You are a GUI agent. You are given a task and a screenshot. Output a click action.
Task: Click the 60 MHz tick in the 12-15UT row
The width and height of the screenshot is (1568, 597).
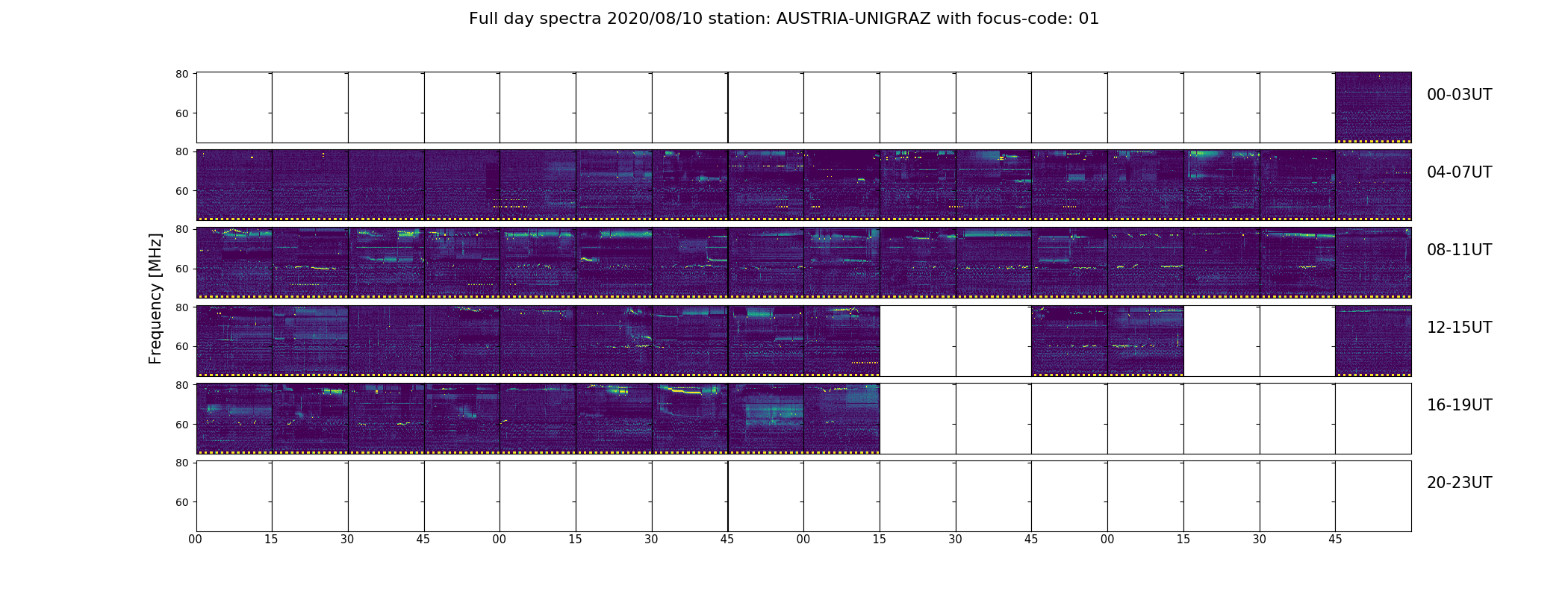point(181,346)
